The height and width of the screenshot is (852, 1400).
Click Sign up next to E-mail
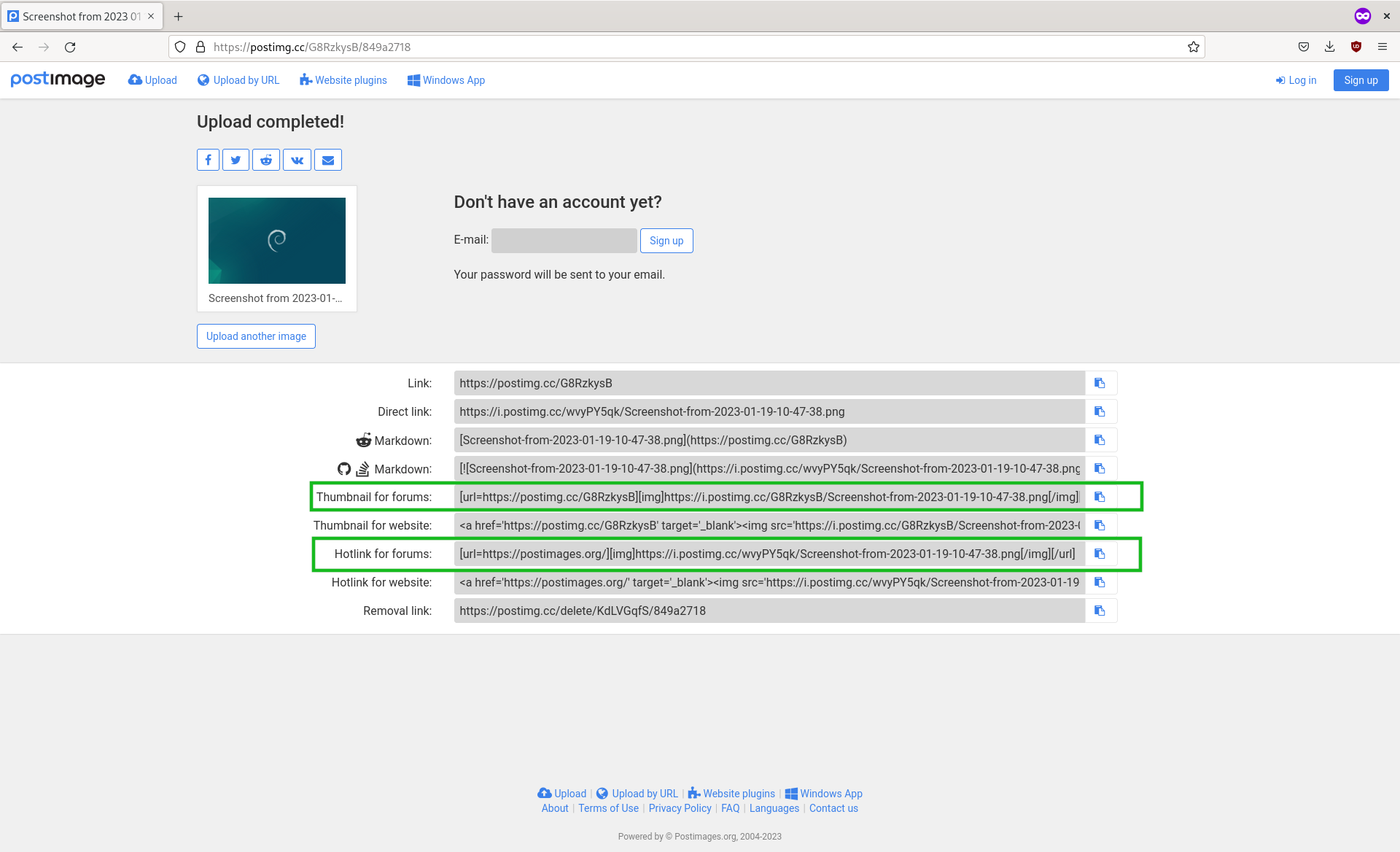(x=666, y=241)
